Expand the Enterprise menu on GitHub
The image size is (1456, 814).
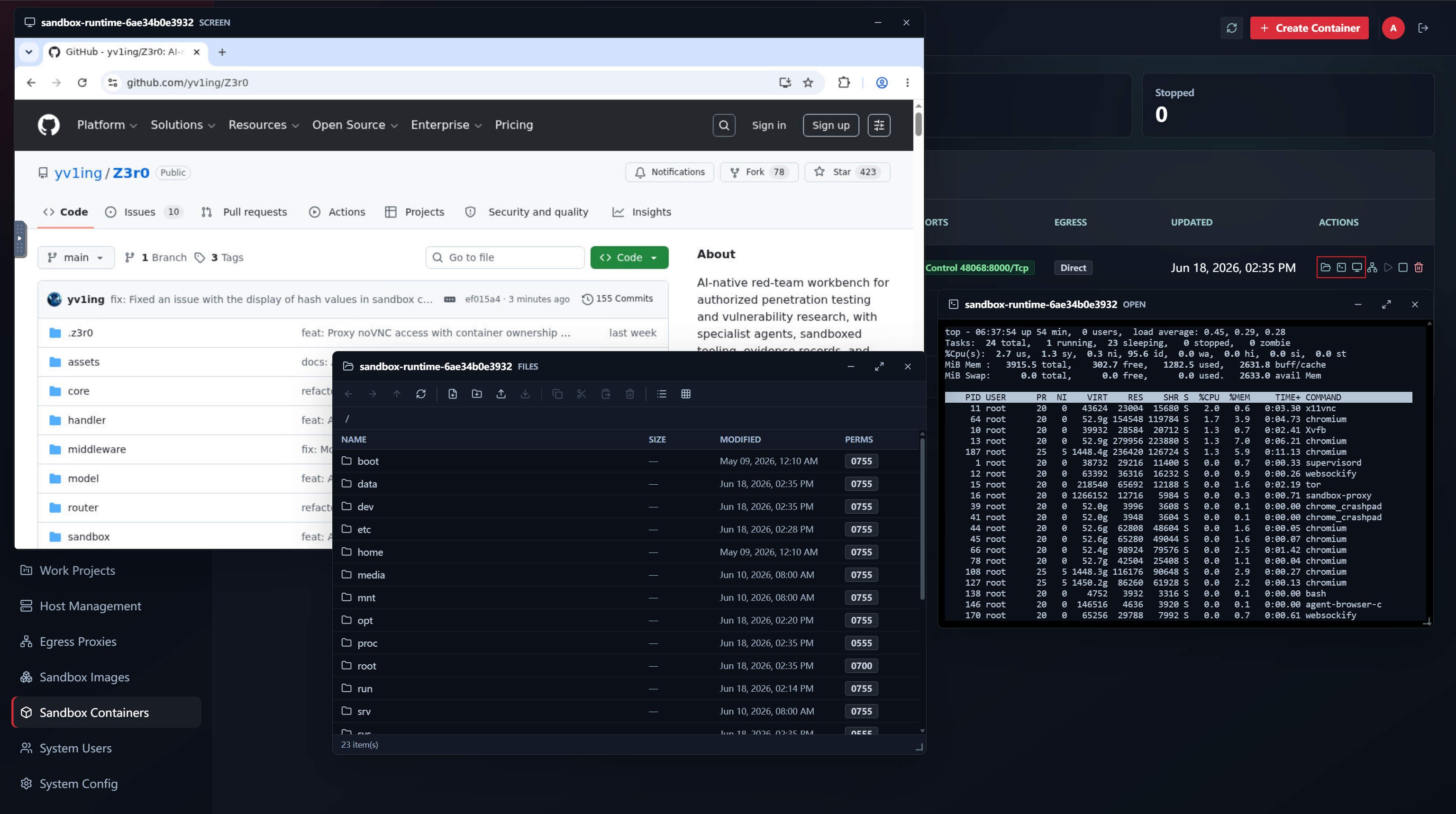click(446, 125)
